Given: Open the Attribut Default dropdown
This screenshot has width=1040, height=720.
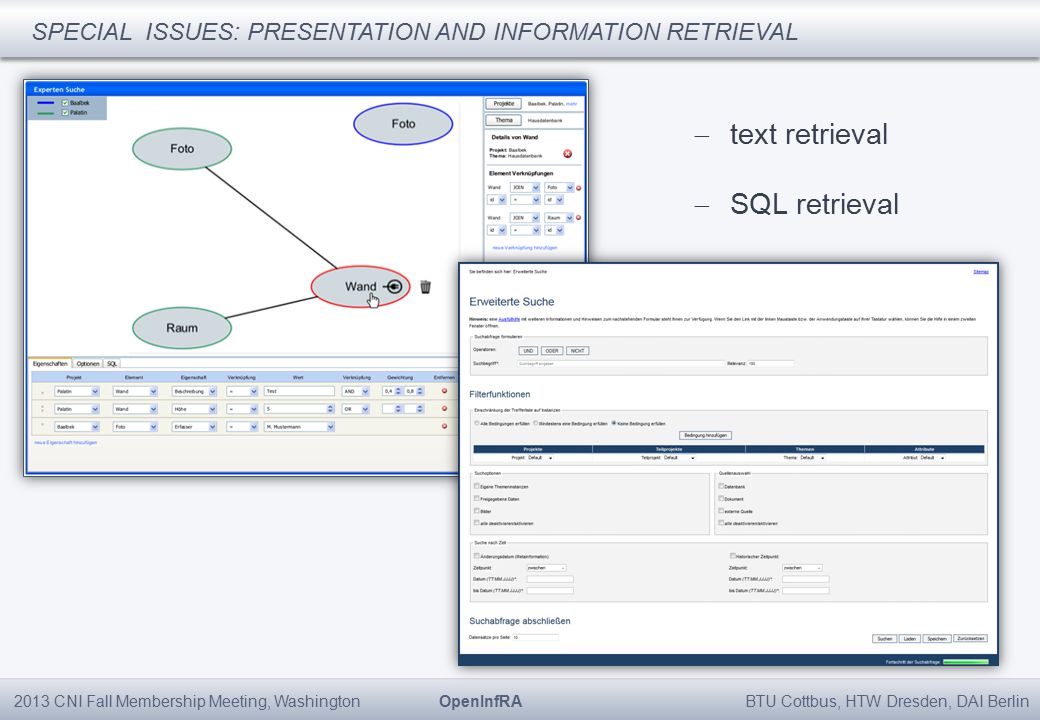Looking at the screenshot, I should click(931, 457).
